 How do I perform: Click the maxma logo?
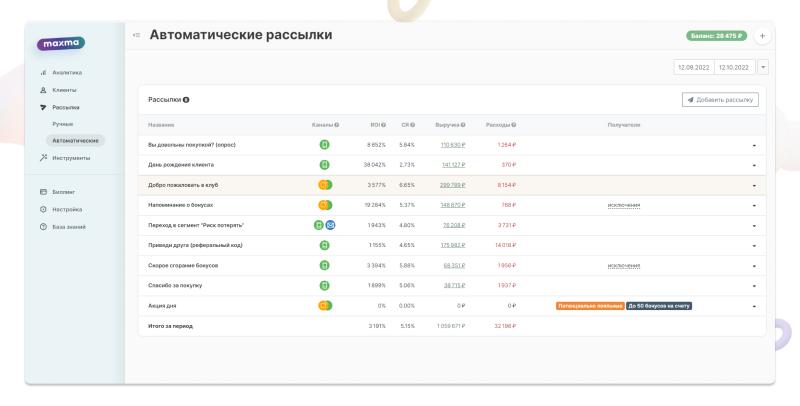point(62,44)
